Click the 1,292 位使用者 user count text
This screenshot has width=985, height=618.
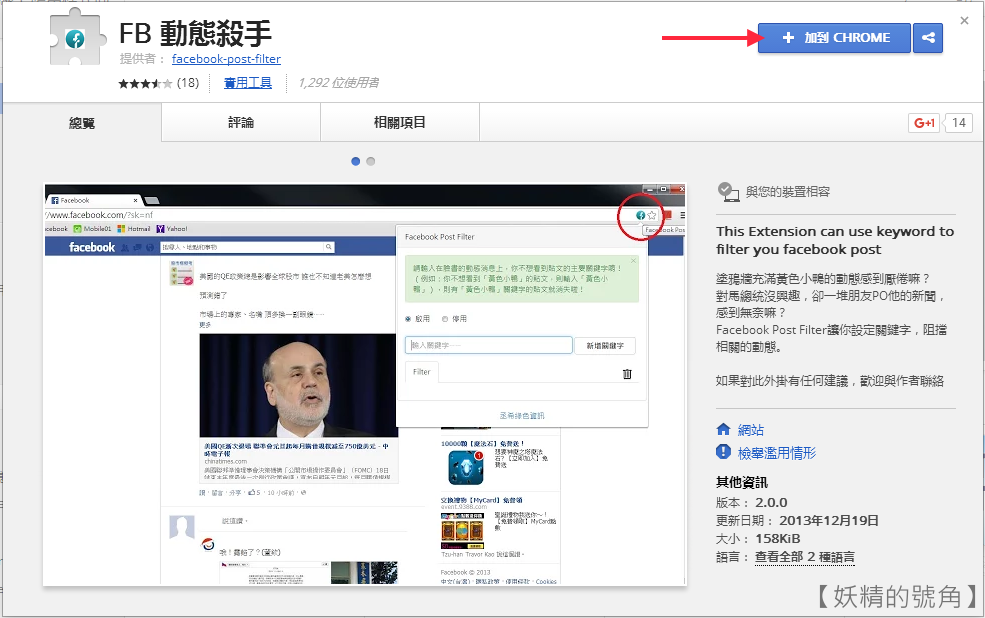[339, 83]
